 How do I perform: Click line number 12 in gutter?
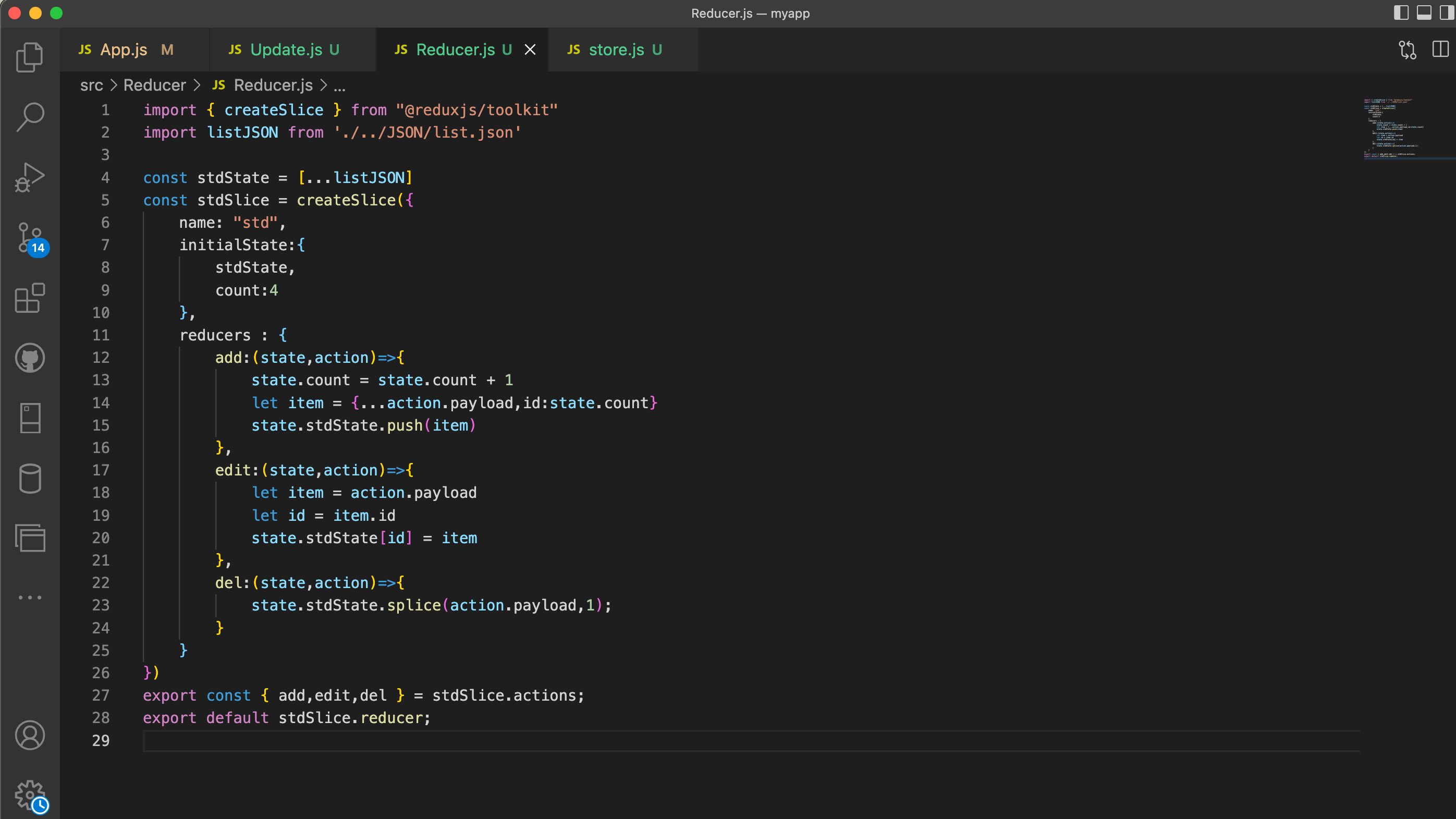tap(101, 357)
